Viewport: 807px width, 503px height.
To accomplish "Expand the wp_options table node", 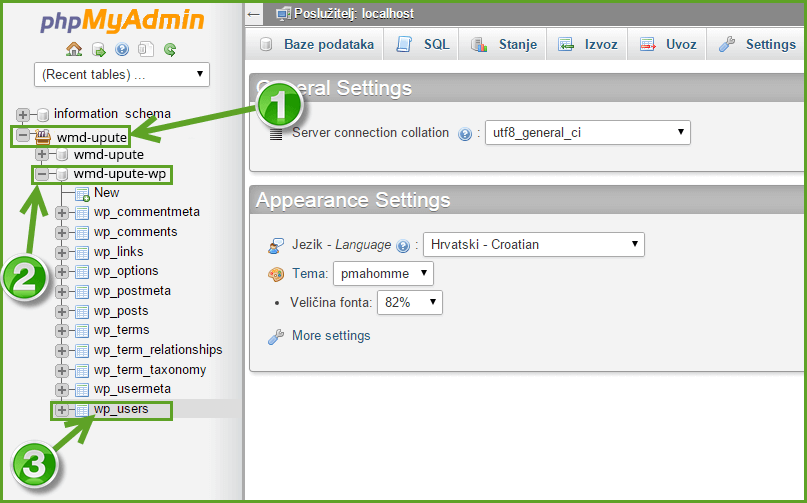I will (62, 272).
